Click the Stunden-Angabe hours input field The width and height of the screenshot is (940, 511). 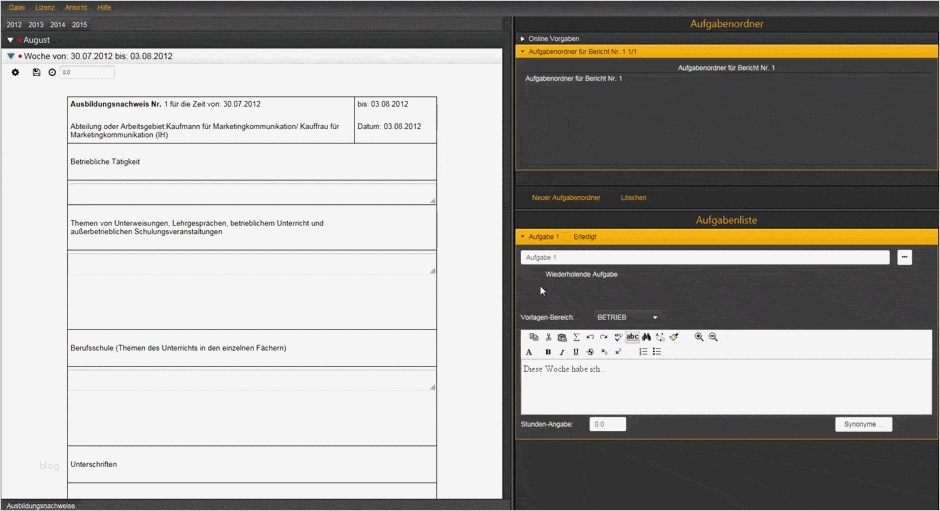point(607,424)
